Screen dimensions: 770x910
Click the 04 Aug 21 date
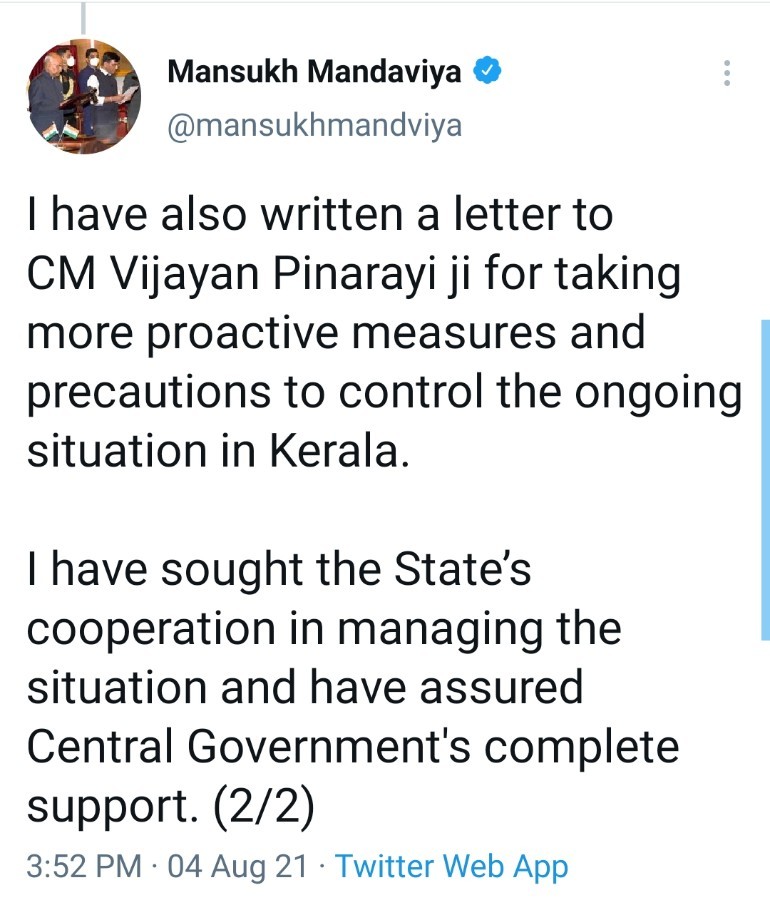pyautogui.click(x=238, y=866)
